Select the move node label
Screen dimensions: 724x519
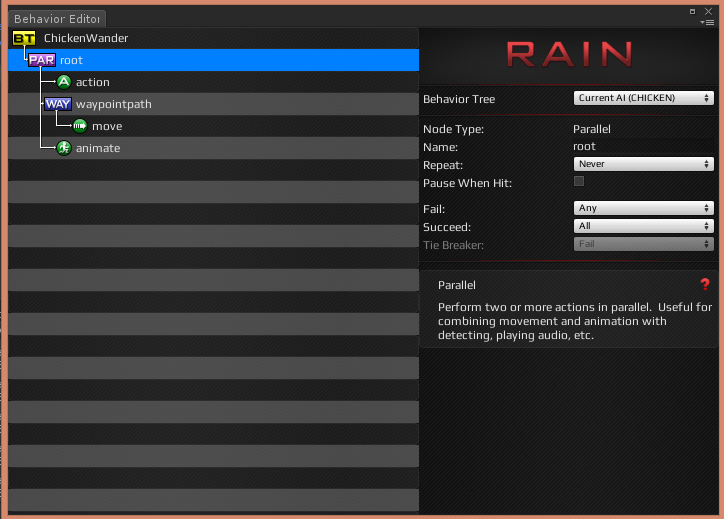[107, 126]
